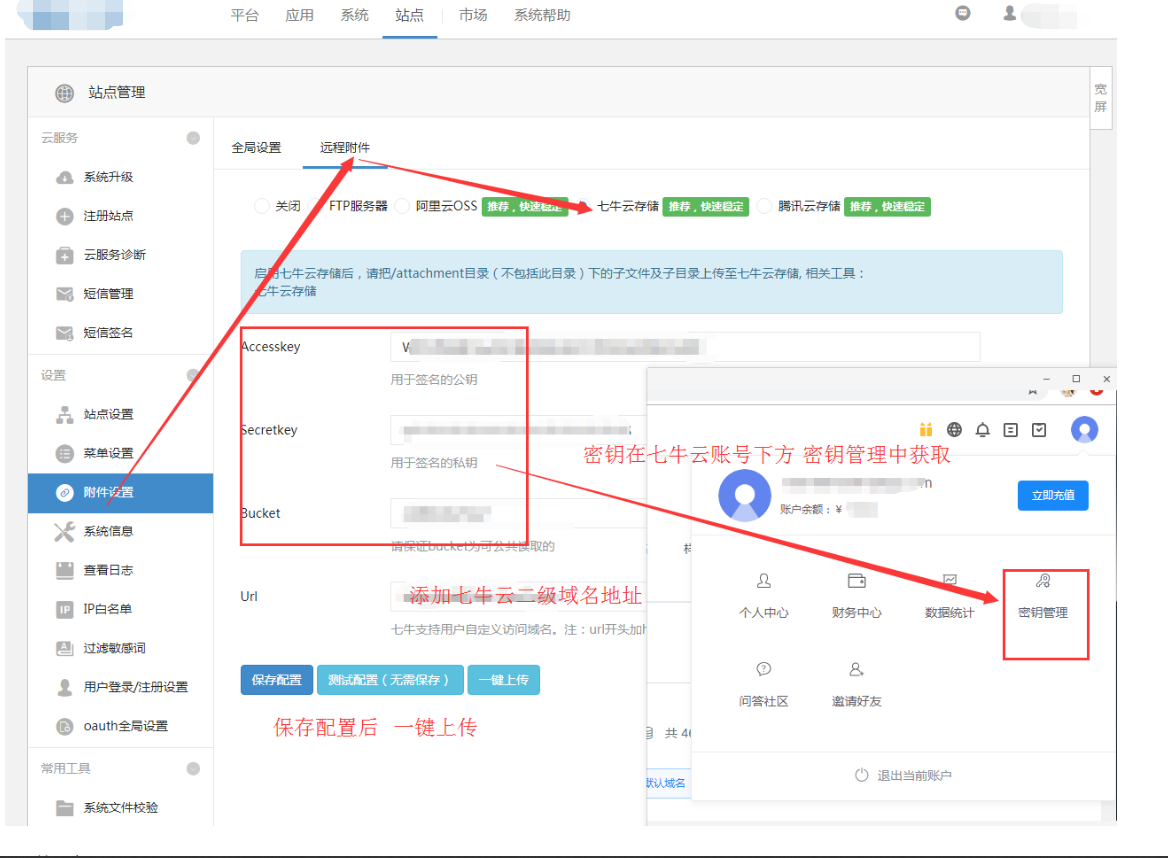Click the 七牛云存储 tool link in notice
Image resolution: width=1168 pixels, height=858 pixels.
[x=285, y=291]
